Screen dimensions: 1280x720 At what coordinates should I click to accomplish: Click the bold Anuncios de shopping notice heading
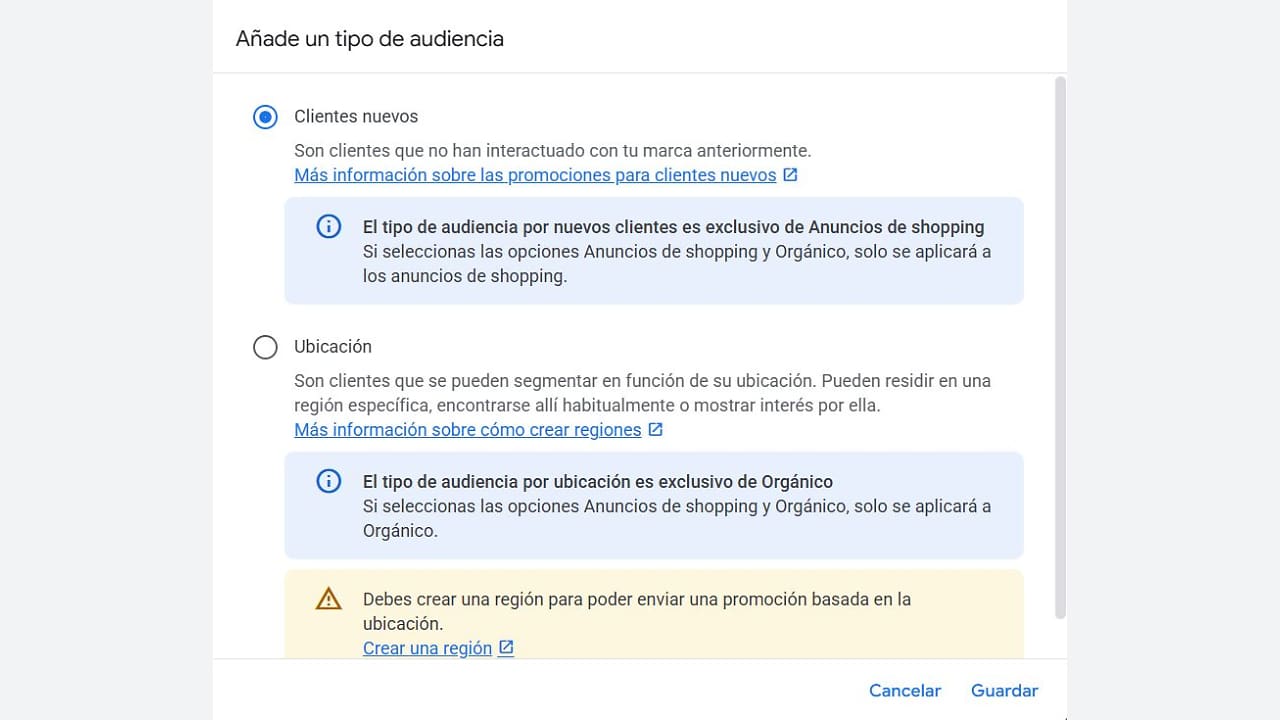click(x=673, y=227)
